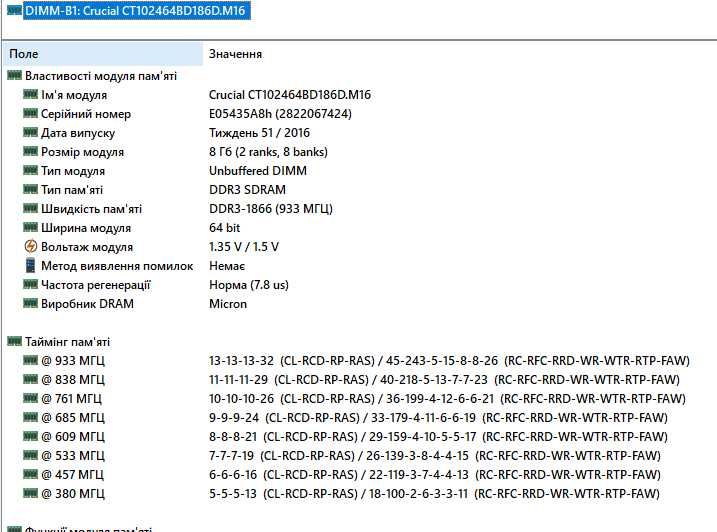
Task: Click the icon beside Тип пам'яті
Action: click(30, 189)
